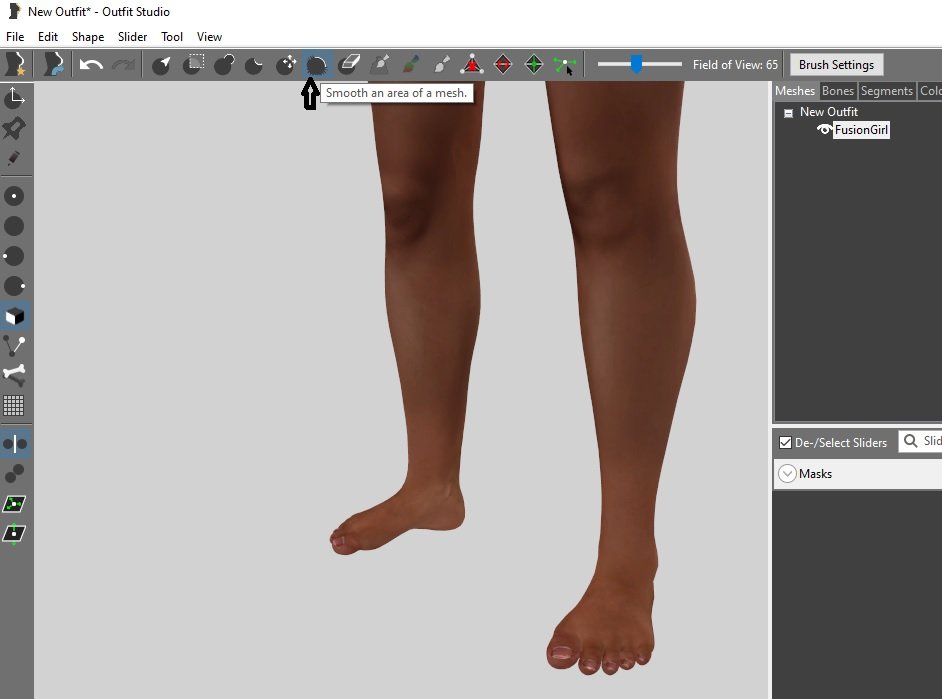Open the Segments tab
942x699 pixels.
click(886, 91)
